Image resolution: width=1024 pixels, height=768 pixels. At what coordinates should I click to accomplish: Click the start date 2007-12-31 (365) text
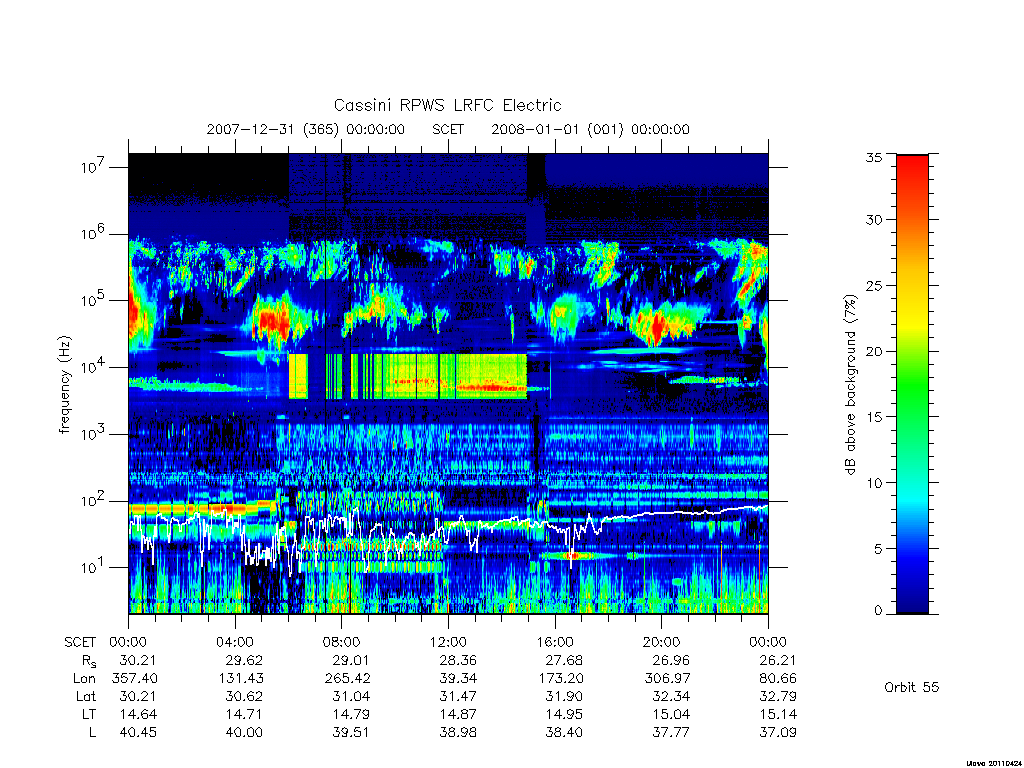[x=272, y=129]
